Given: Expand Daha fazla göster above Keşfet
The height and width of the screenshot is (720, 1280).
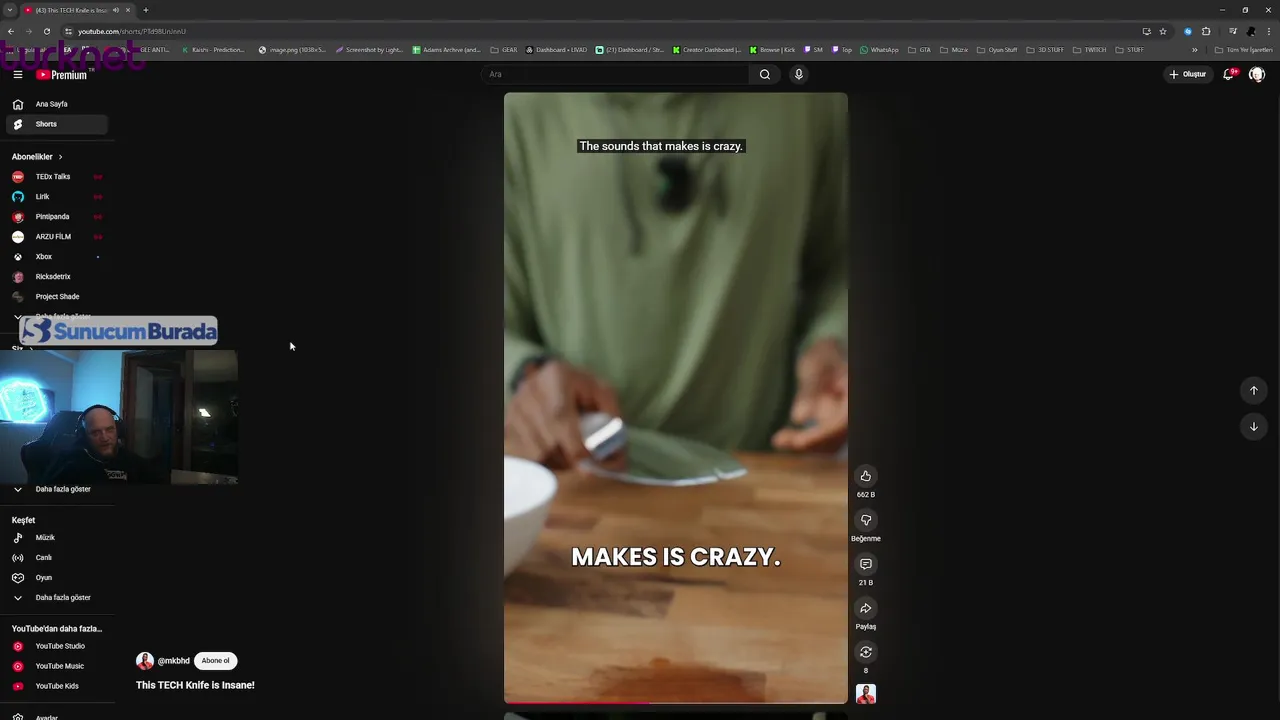Looking at the screenshot, I should click(55, 489).
